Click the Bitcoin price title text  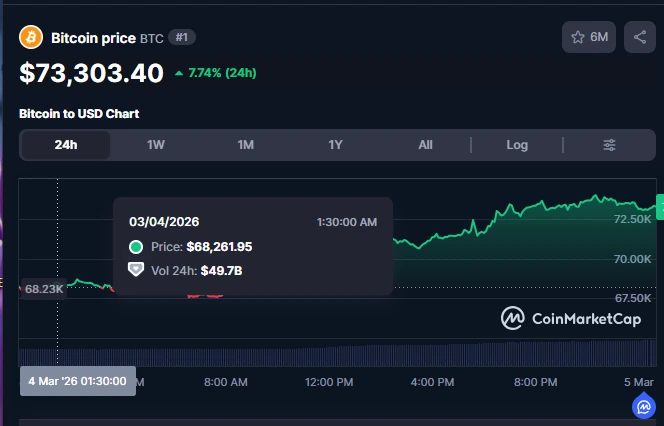click(94, 38)
